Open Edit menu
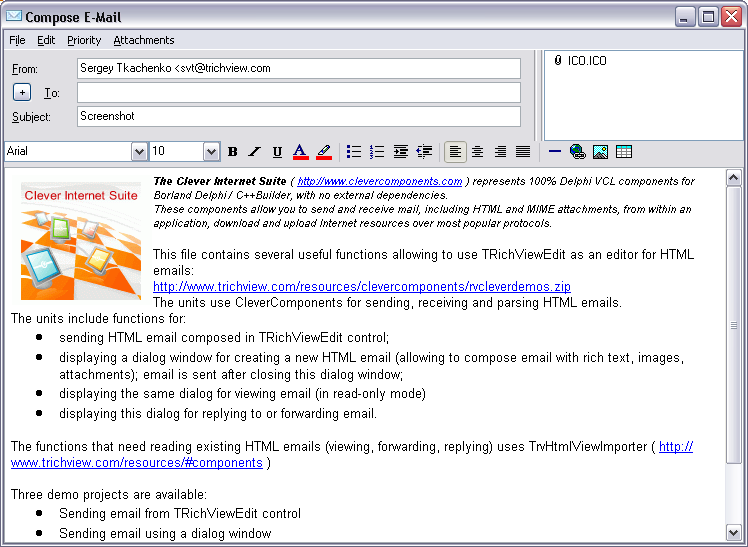748x547 pixels. (x=46, y=40)
